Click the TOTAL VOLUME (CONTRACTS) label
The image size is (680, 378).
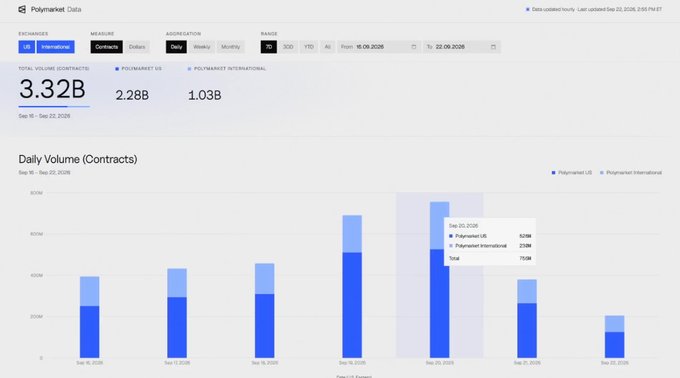tap(54, 68)
